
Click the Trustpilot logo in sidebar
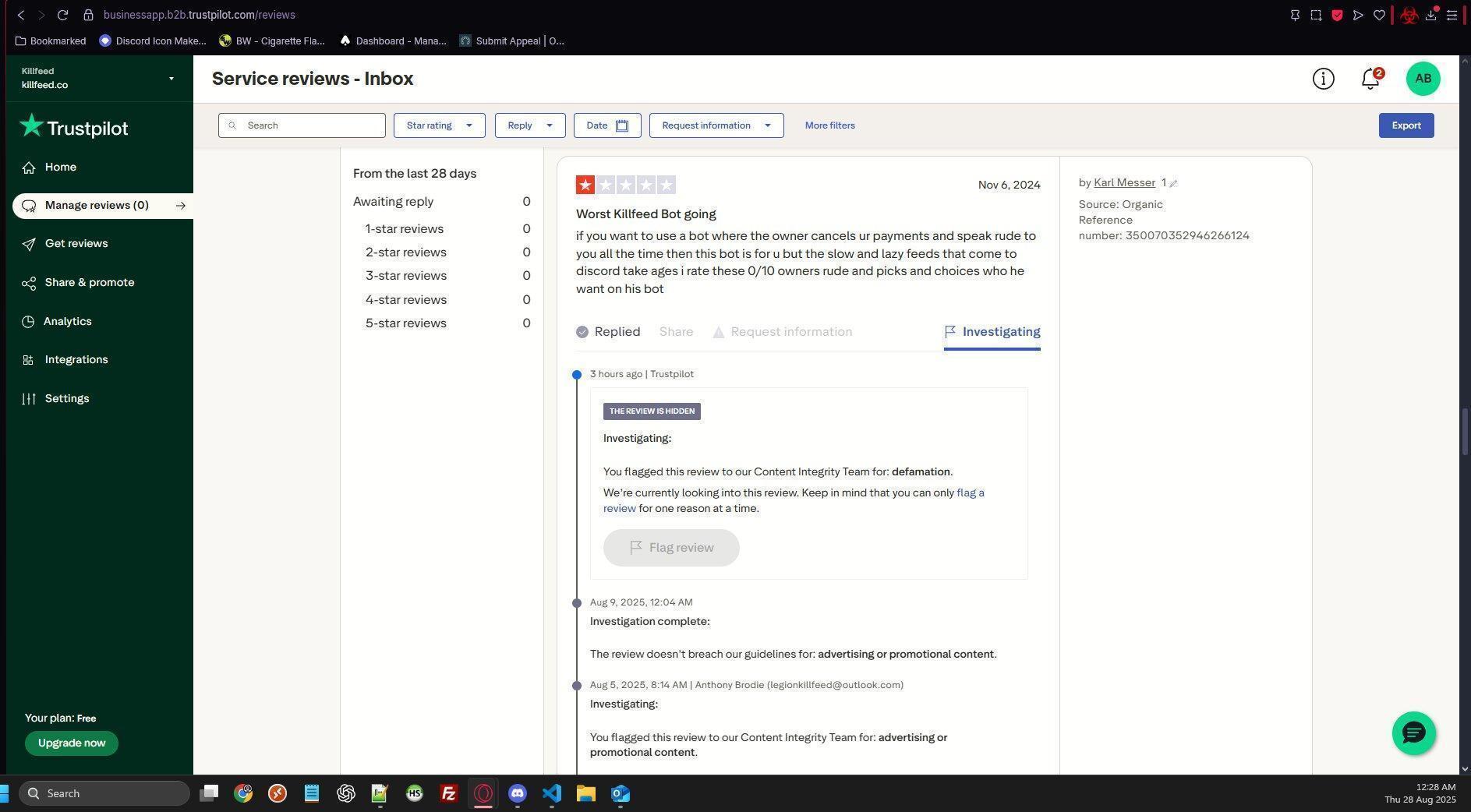tap(74, 127)
